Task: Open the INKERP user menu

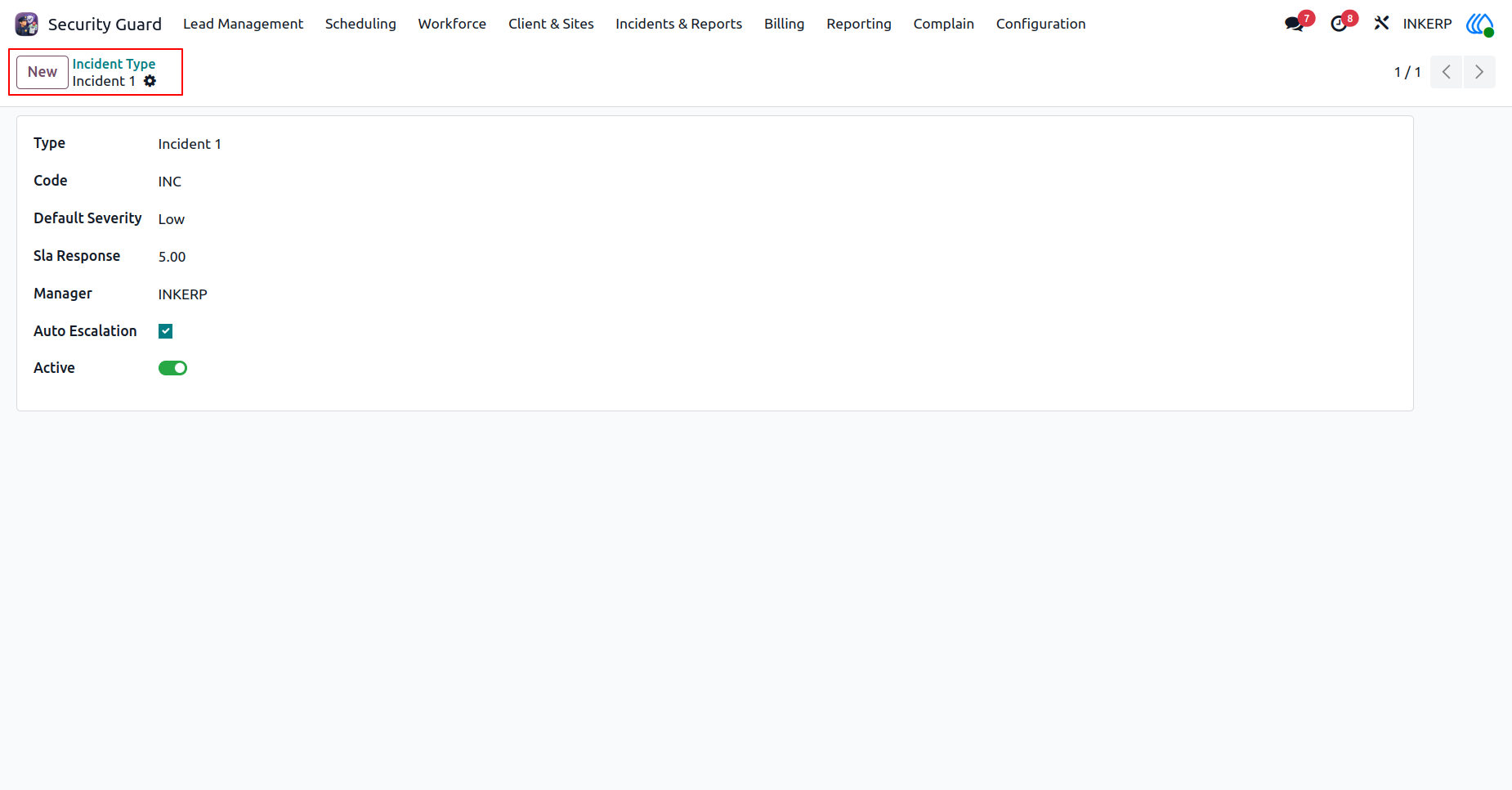Action: [x=1427, y=24]
